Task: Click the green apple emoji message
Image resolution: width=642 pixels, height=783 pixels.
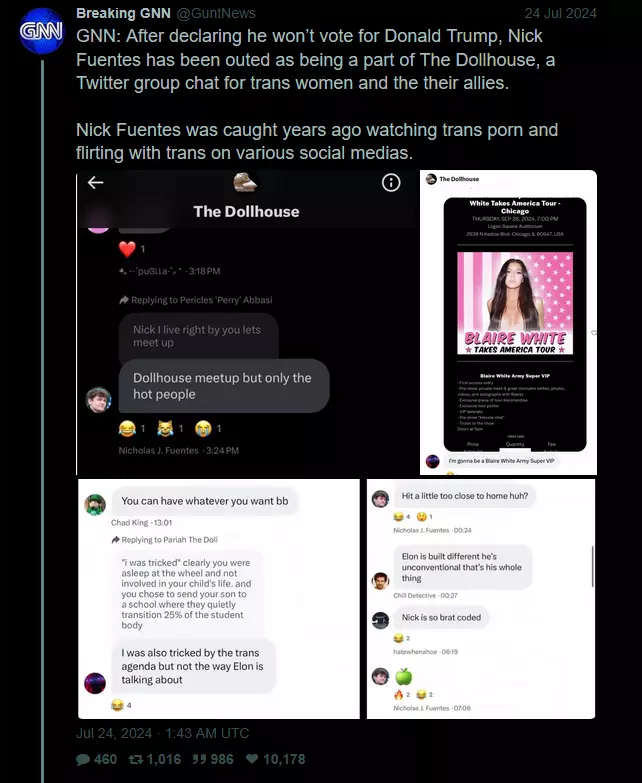Action: coord(403,677)
